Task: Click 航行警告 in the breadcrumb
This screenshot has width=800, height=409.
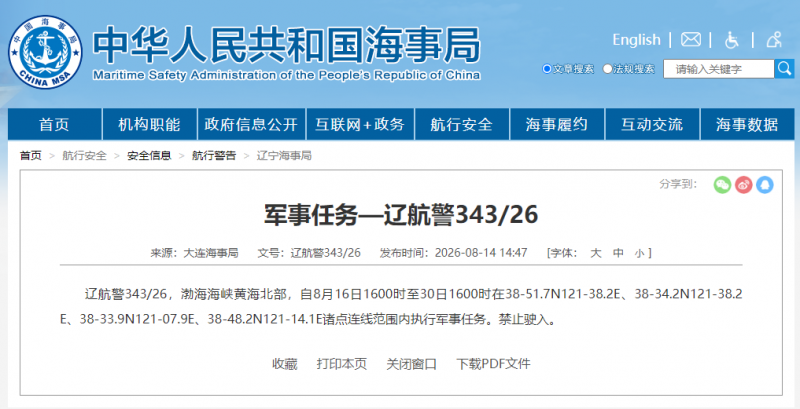Action: 214,156
